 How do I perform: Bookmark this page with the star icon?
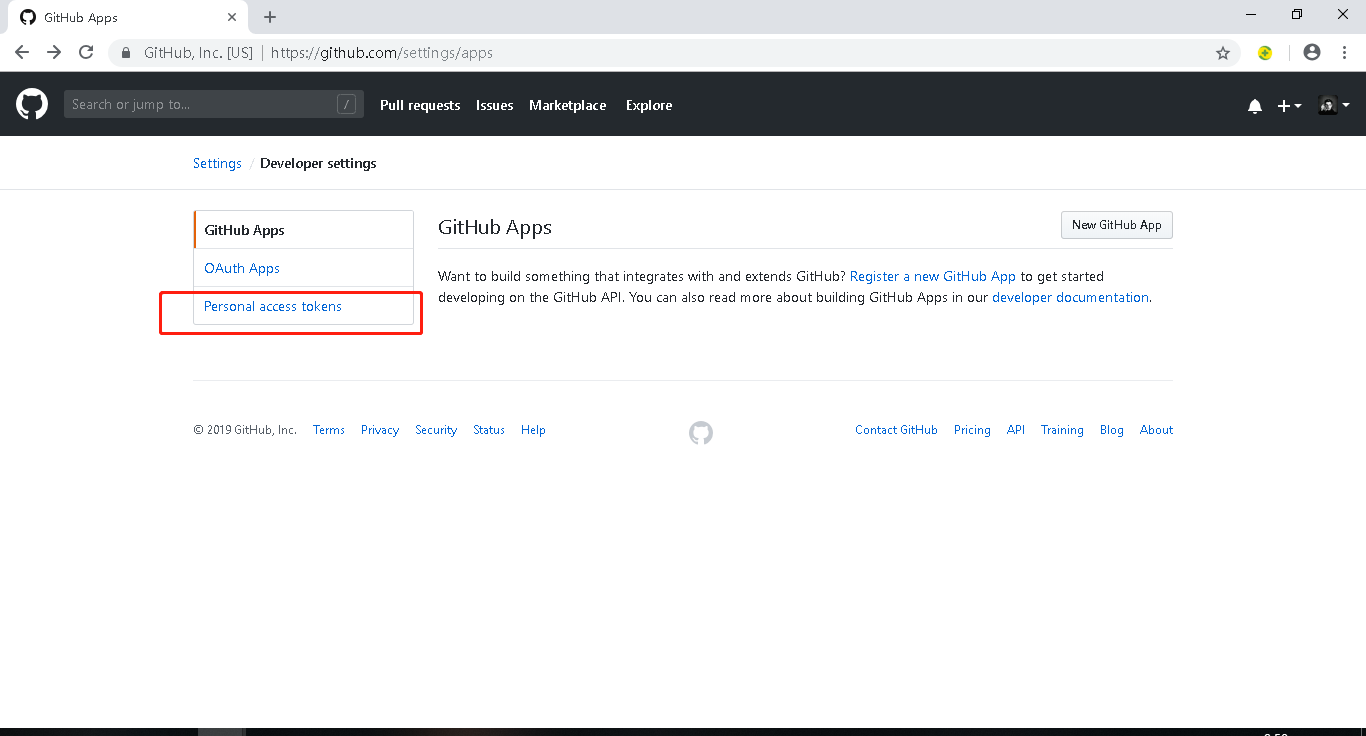tap(1223, 53)
